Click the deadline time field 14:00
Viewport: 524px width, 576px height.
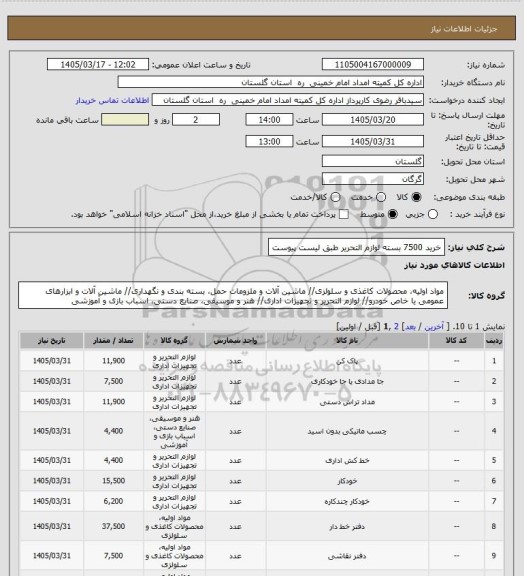click(269, 120)
